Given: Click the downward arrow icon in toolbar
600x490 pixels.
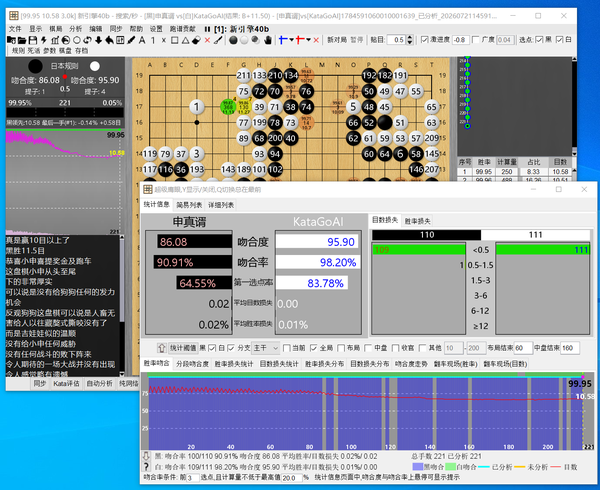Looking at the screenshot, I should coord(98,40).
